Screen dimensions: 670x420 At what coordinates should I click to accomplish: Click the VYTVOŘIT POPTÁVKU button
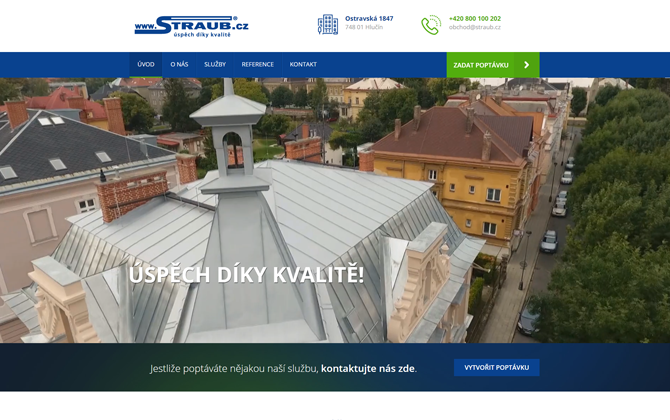496,367
